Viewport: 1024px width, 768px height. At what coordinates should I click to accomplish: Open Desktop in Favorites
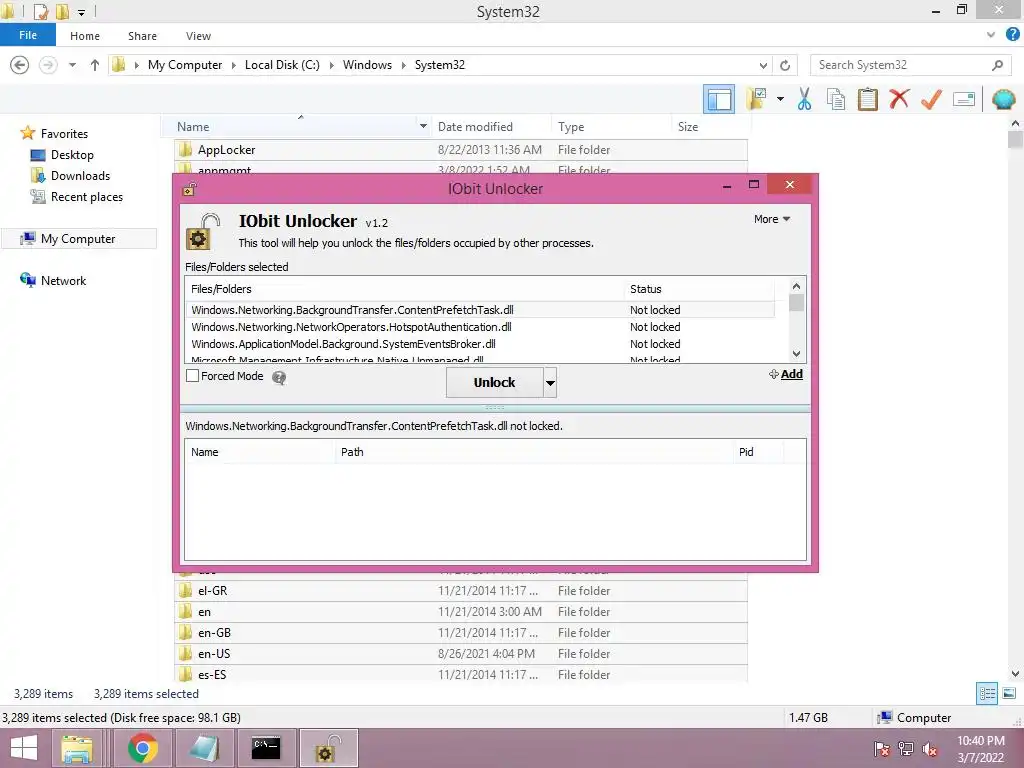(72, 155)
